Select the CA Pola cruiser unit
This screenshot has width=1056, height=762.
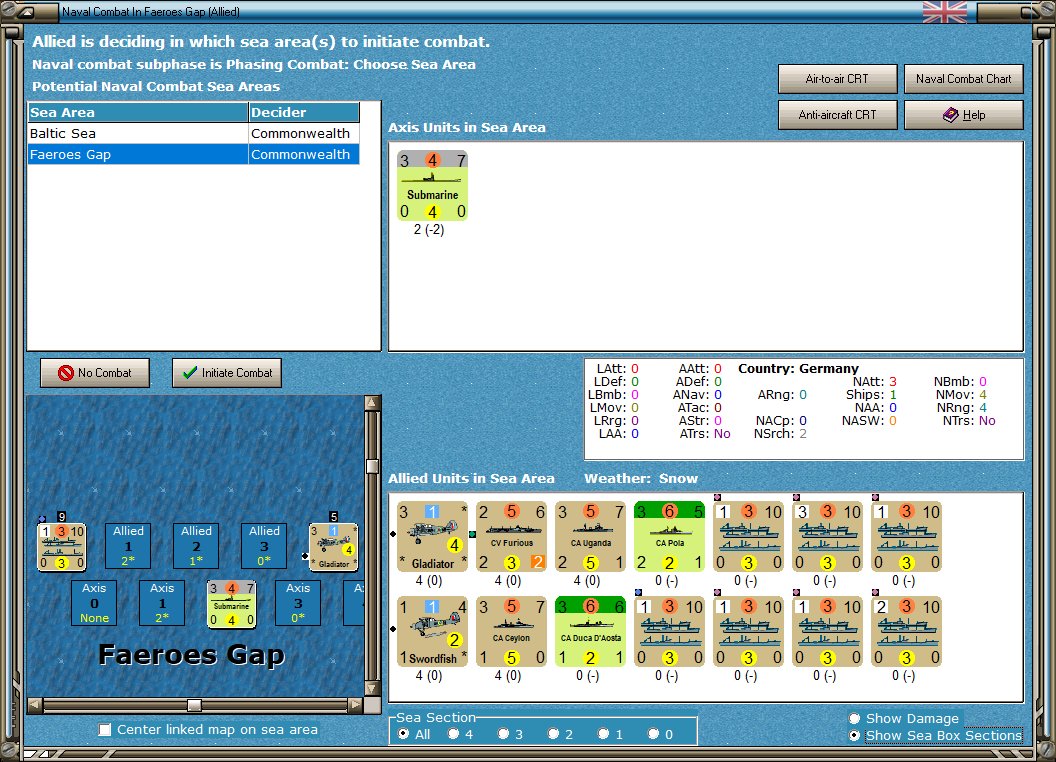pyautogui.click(x=669, y=536)
